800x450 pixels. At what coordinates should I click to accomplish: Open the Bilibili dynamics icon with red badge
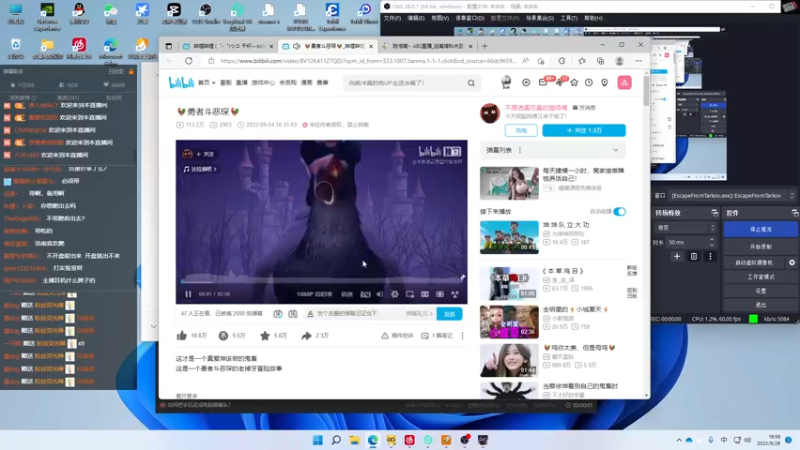pyautogui.click(x=559, y=82)
